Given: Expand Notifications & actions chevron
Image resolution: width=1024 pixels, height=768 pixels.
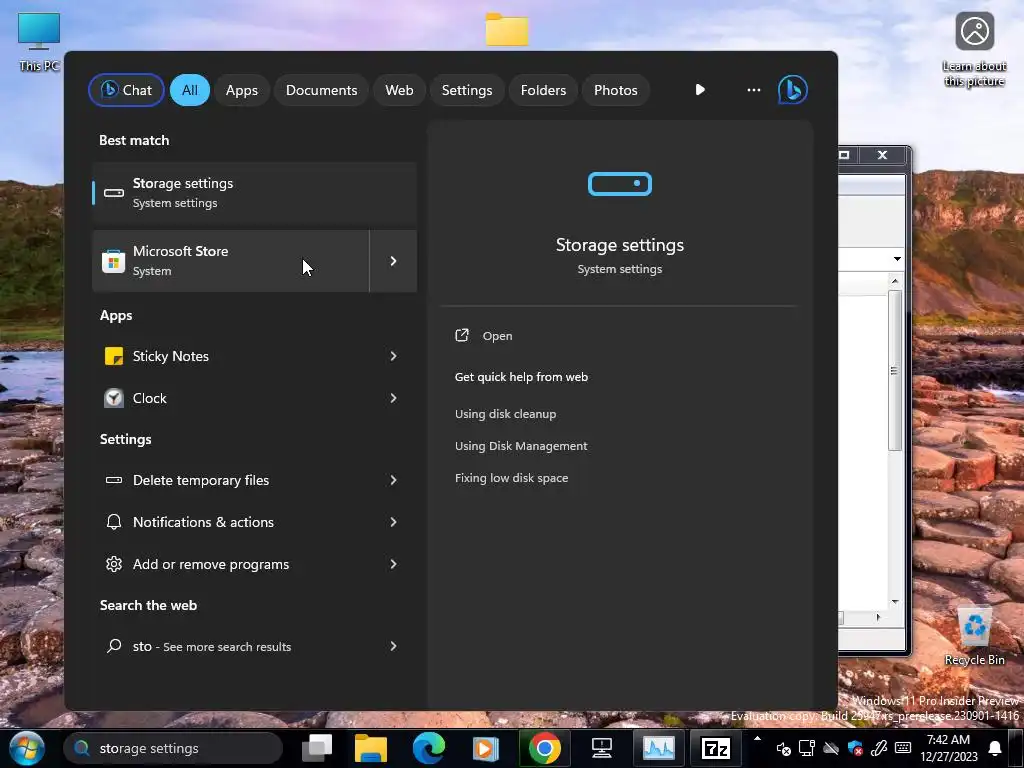Looking at the screenshot, I should coord(393,522).
